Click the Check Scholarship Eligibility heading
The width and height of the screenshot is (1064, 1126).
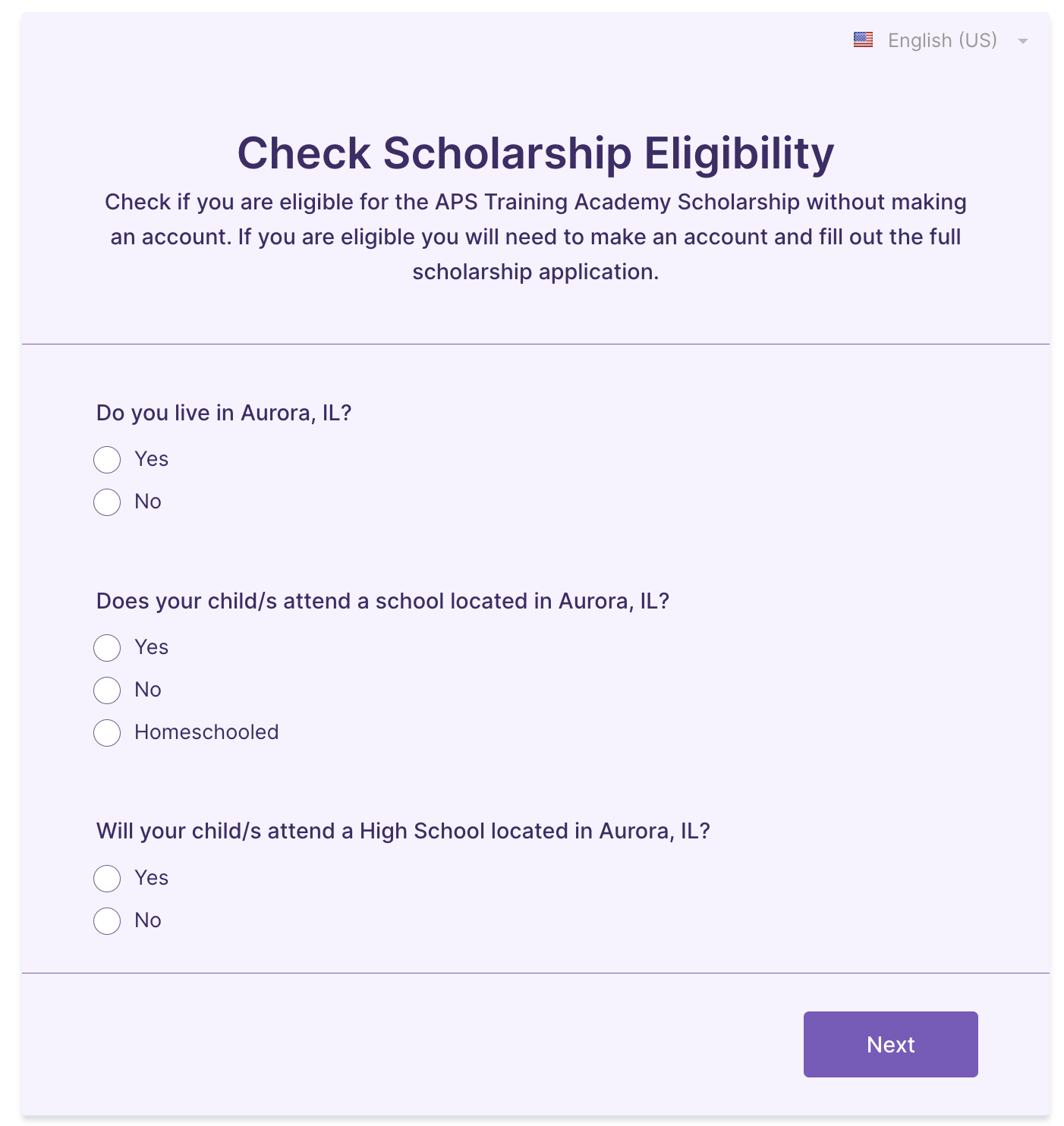(x=536, y=153)
